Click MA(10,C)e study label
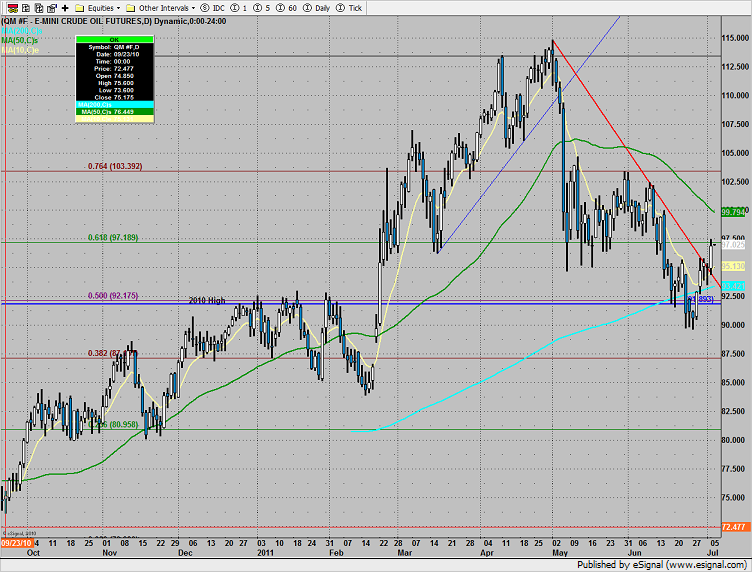The width and height of the screenshot is (752, 572). [20, 50]
